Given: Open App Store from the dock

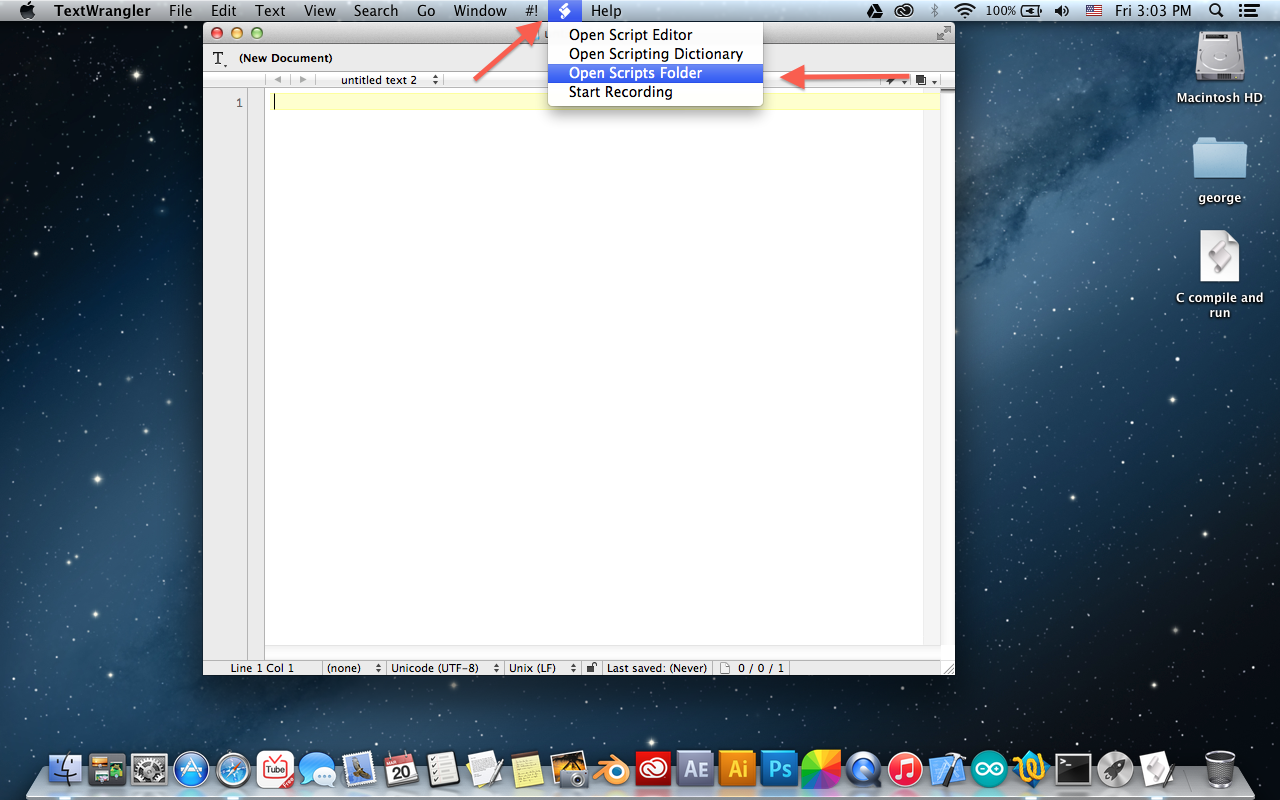Looking at the screenshot, I should pos(192,769).
